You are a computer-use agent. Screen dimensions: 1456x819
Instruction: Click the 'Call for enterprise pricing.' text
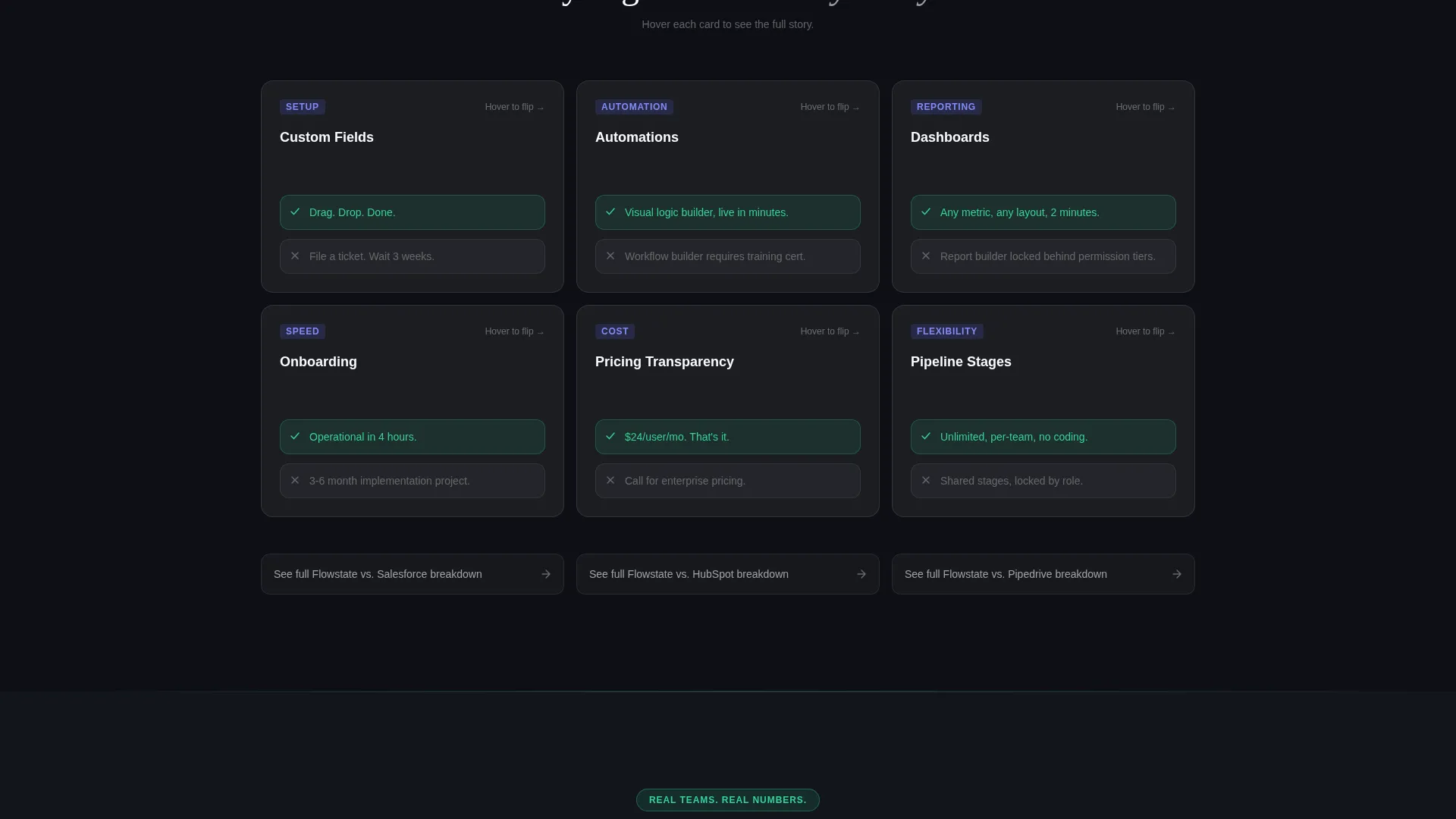686,481
